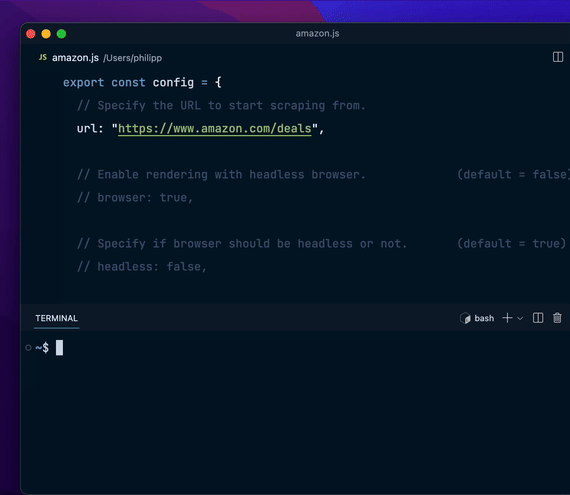Click the '~$' terminal prompt
The width and height of the screenshot is (570, 495).
[x=42, y=348]
